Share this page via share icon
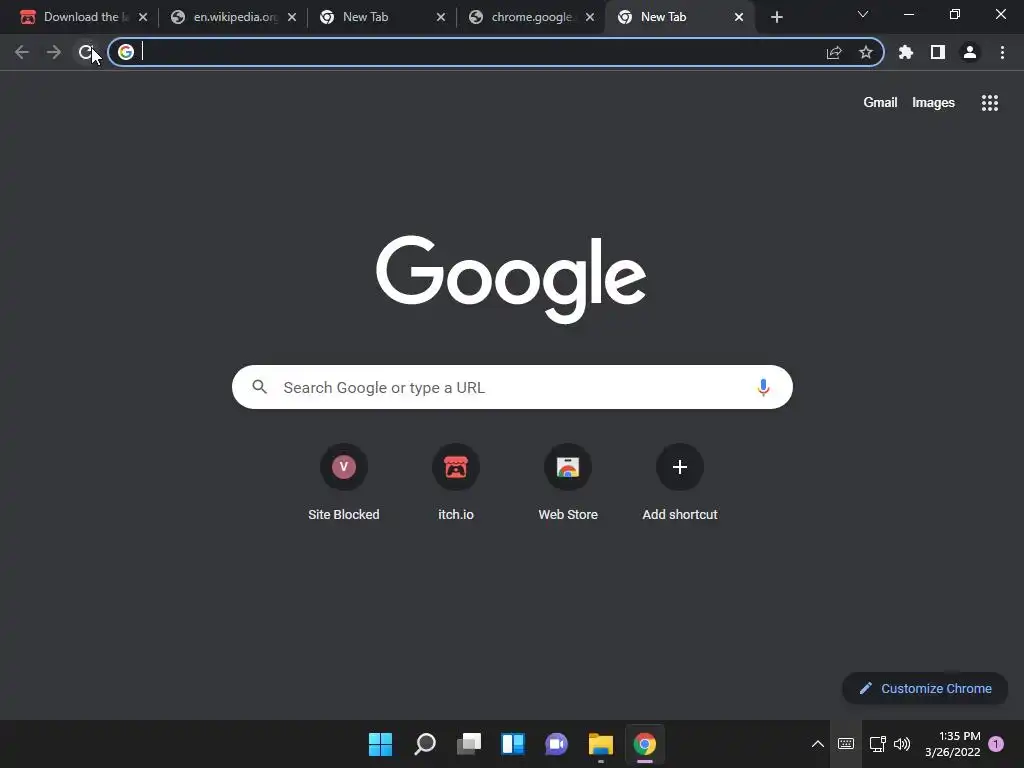Viewport: 1024px width, 768px height. point(834,52)
